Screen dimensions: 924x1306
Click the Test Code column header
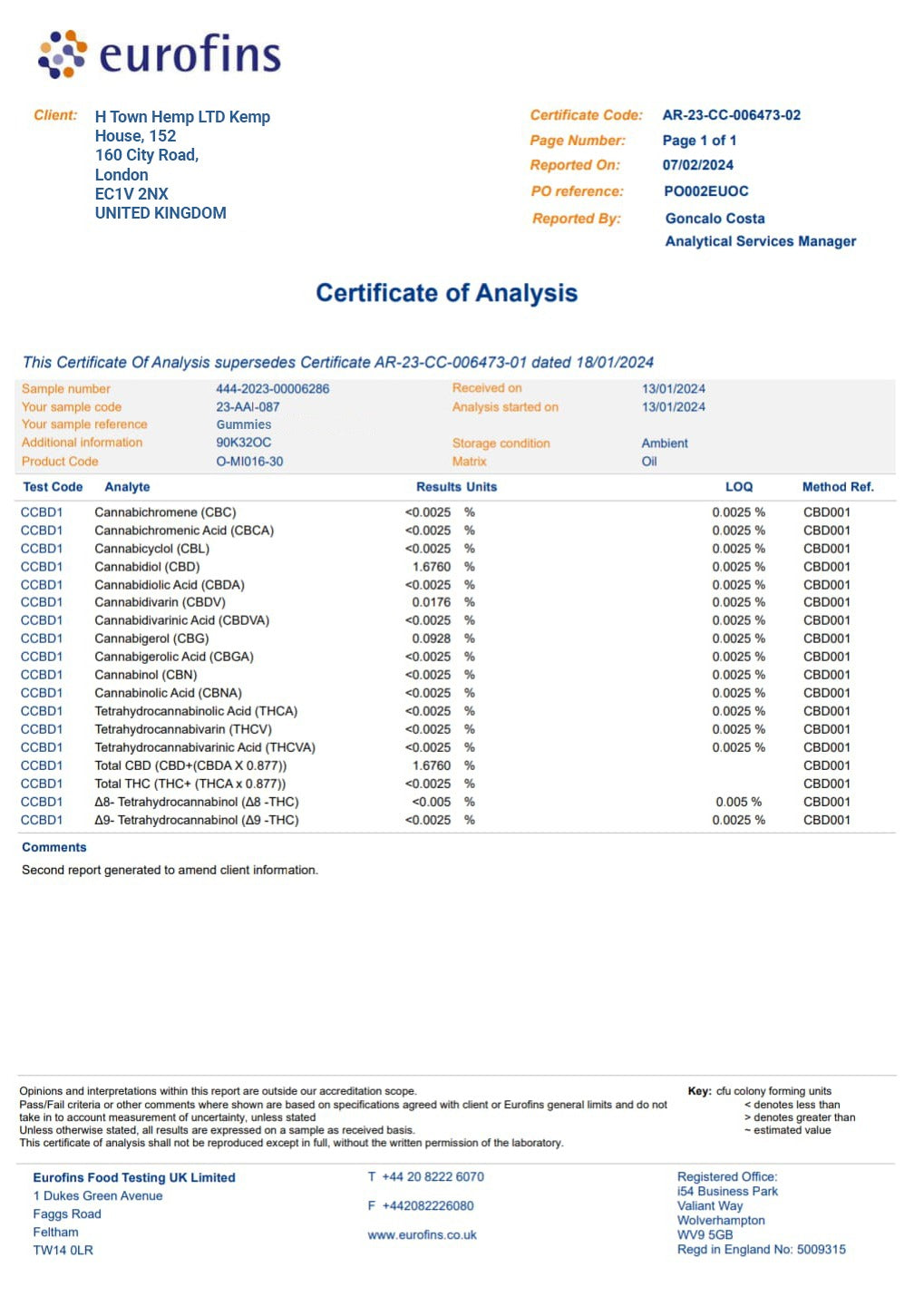(x=53, y=487)
